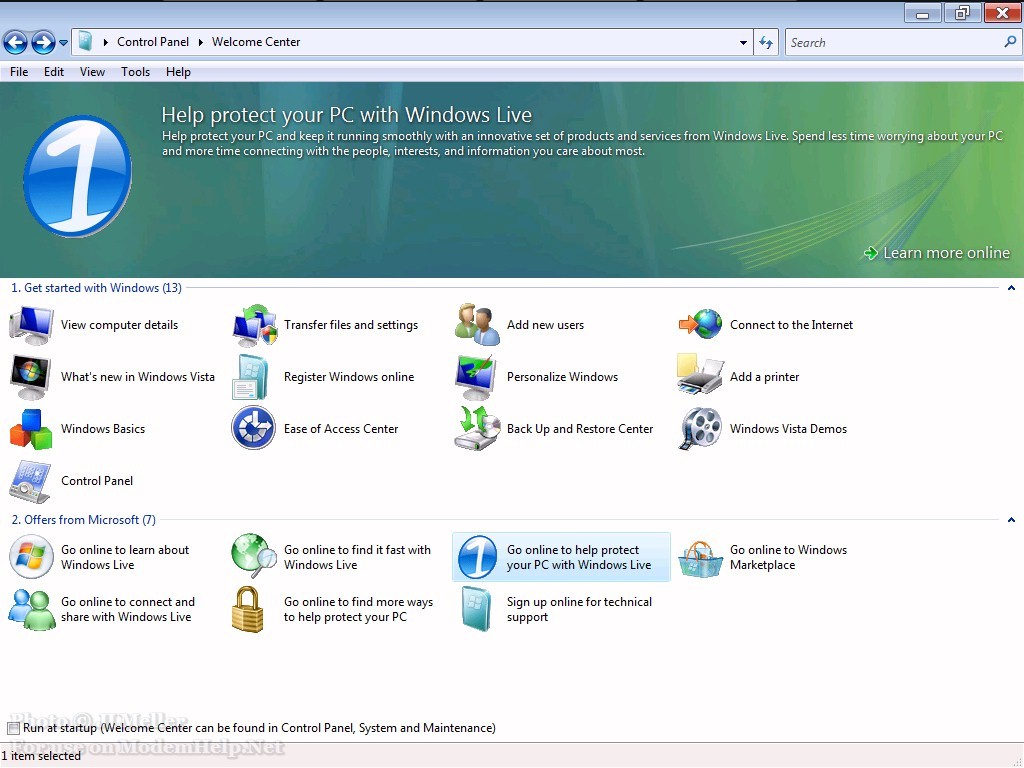The width and height of the screenshot is (1024, 768).
Task: Open the address bar history dropdown
Action: point(743,42)
